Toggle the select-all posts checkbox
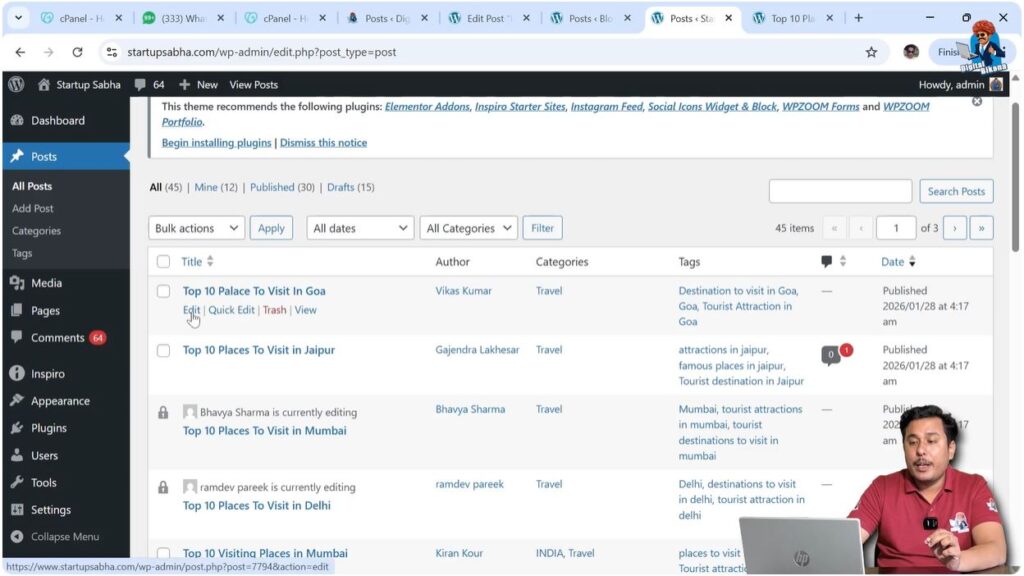The image size is (1024, 576). coord(163,261)
